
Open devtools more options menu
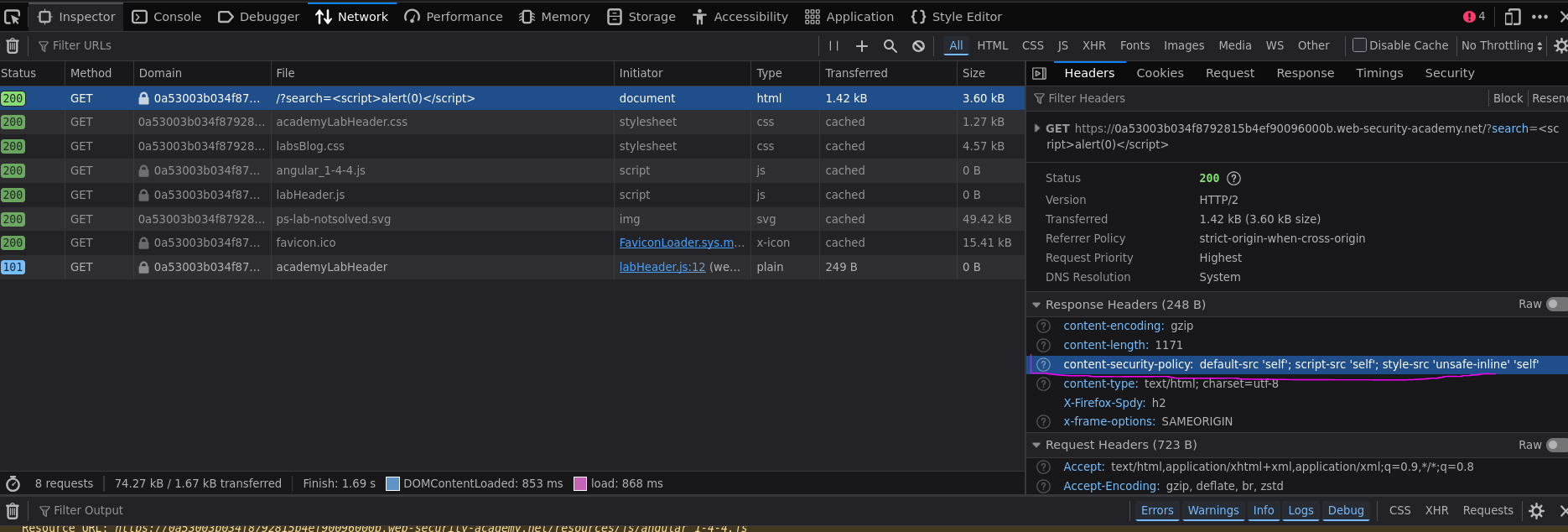point(1539,16)
